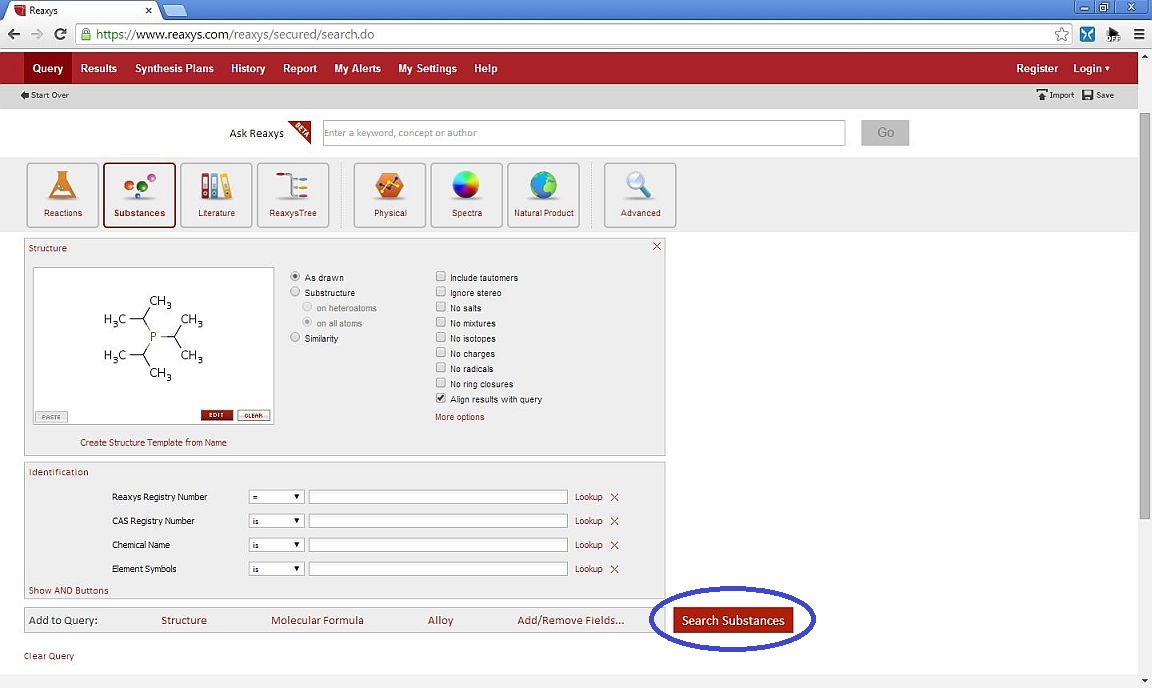Enable No mixtures checkbox
Image resolution: width=1152 pixels, height=688 pixels.
(x=441, y=323)
